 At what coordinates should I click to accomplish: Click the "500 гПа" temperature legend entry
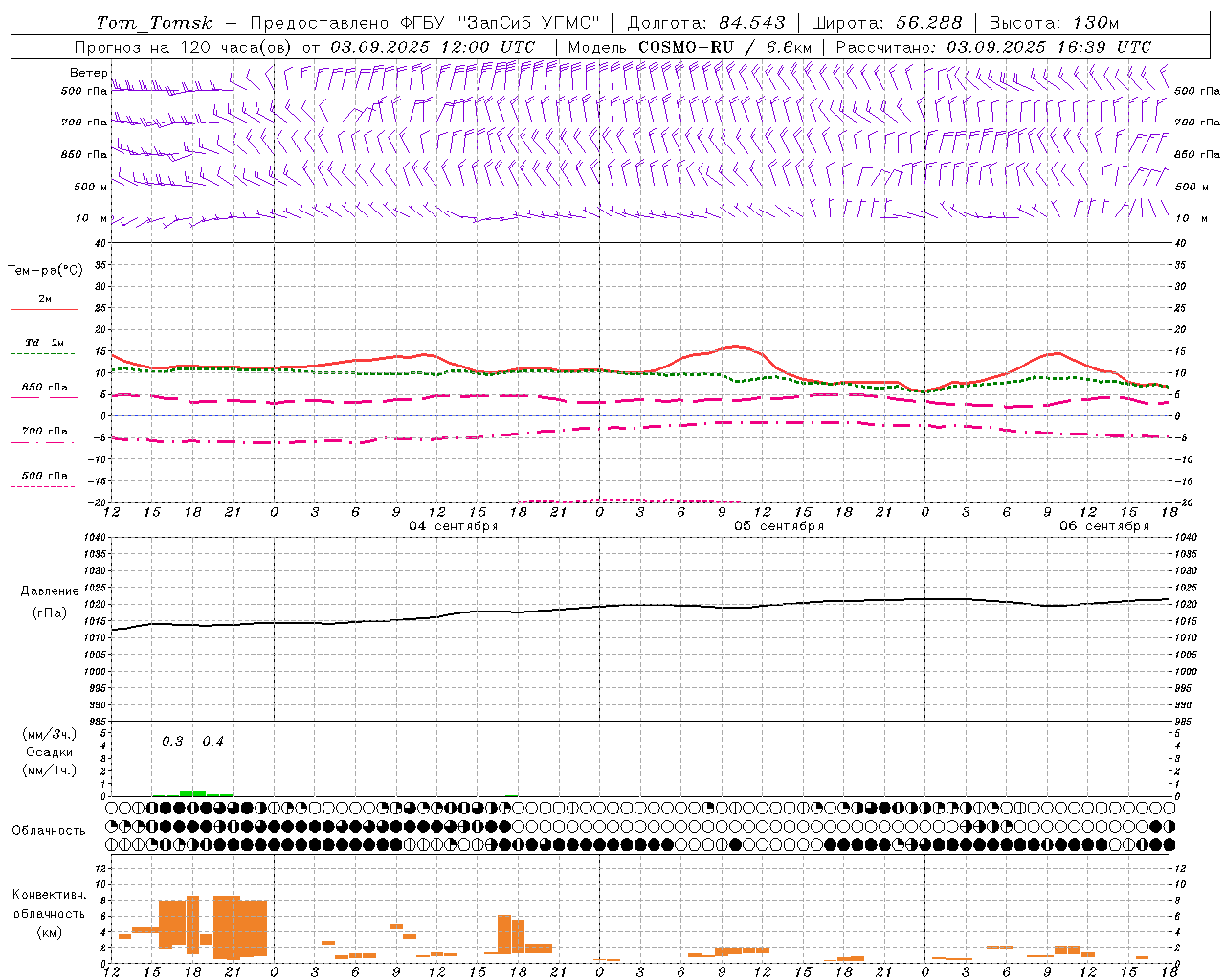tap(45, 476)
